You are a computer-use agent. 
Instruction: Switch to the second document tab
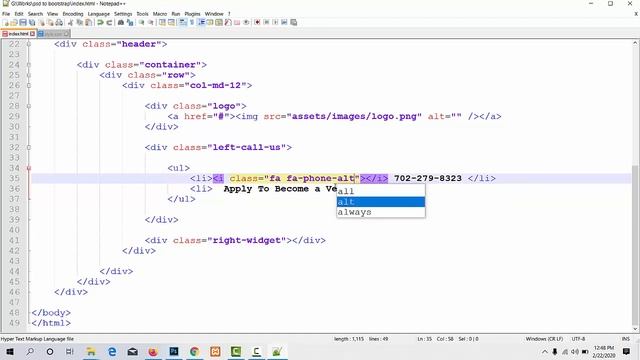click(53, 34)
